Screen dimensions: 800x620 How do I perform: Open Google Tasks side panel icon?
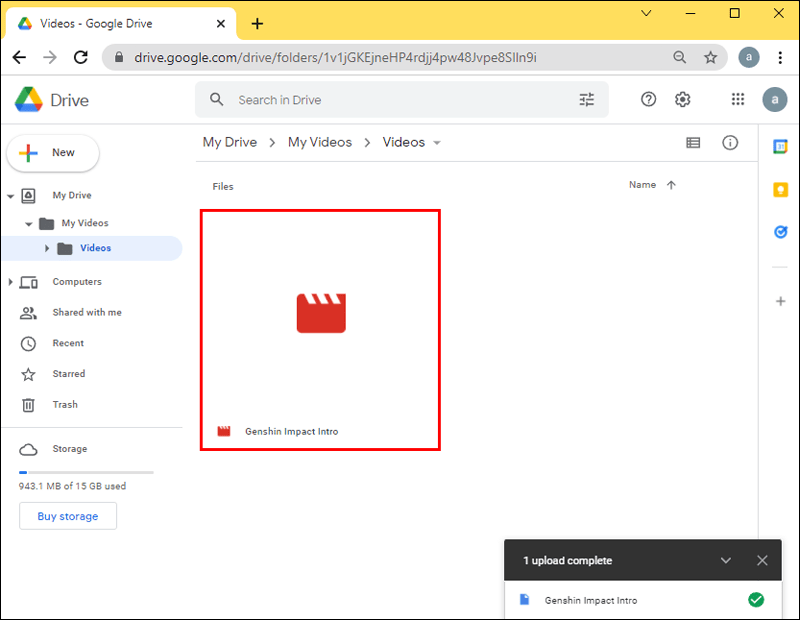point(780,232)
